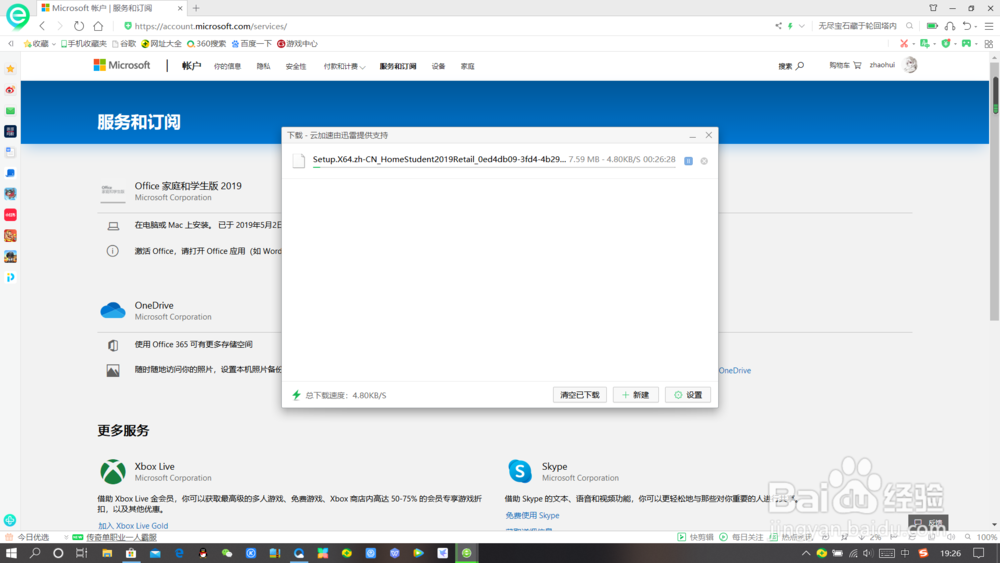Click the OneDrive cloud icon
The width and height of the screenshot is (1000, 563).
113,310
